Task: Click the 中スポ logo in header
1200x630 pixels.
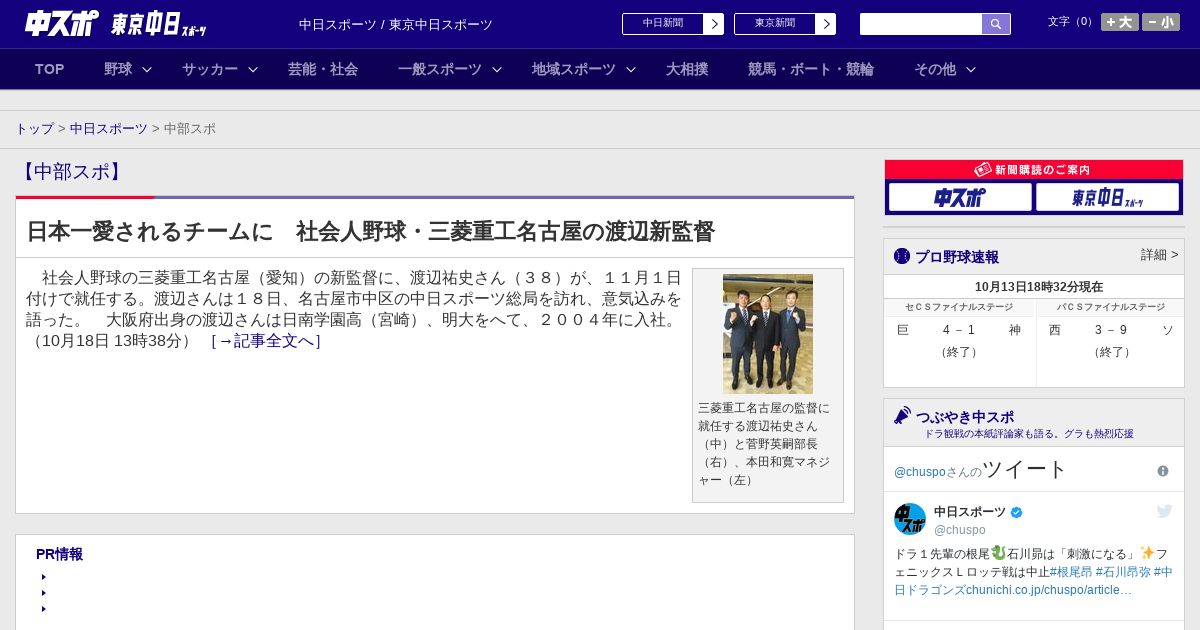Action: click(62, 23)
